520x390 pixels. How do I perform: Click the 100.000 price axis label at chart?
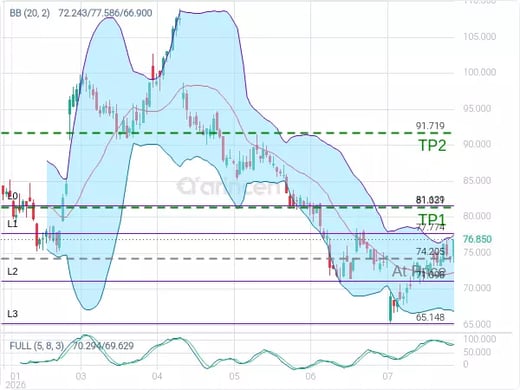[x=480, y=72]
